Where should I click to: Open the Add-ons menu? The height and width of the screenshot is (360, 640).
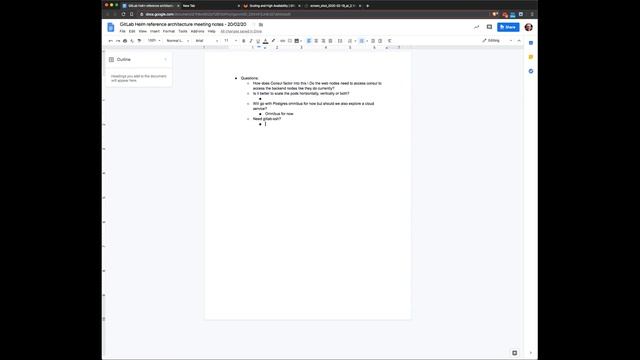pos(198,31)
